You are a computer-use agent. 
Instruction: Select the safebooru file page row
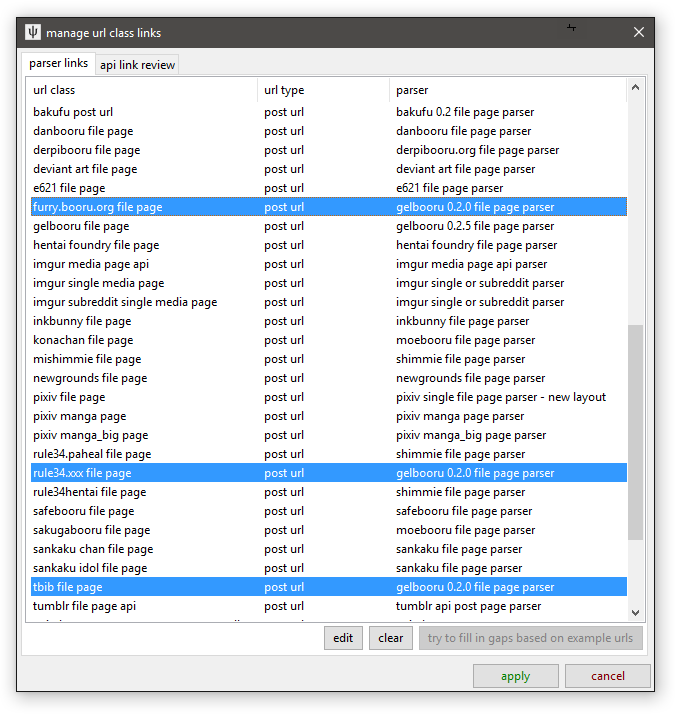329,511
